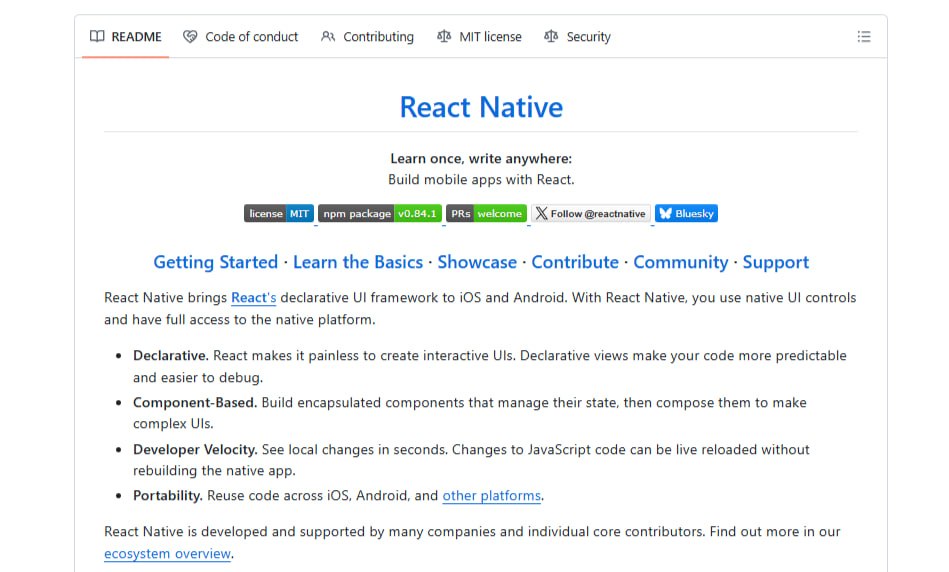Screen dimensions: 949x572
Task: Open the Support link
Action: [775, 262]
